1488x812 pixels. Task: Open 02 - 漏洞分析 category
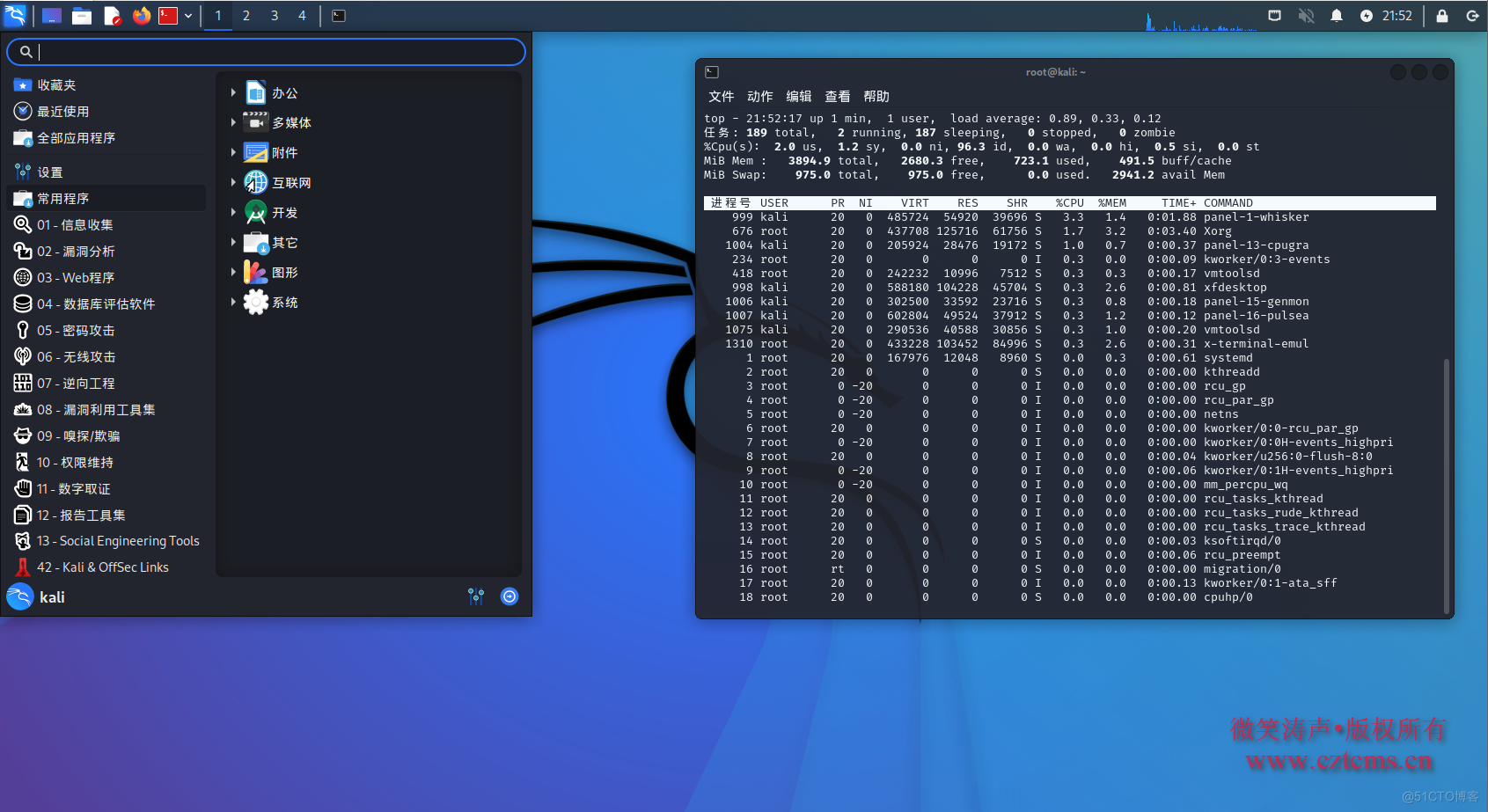tap(106, 252)
